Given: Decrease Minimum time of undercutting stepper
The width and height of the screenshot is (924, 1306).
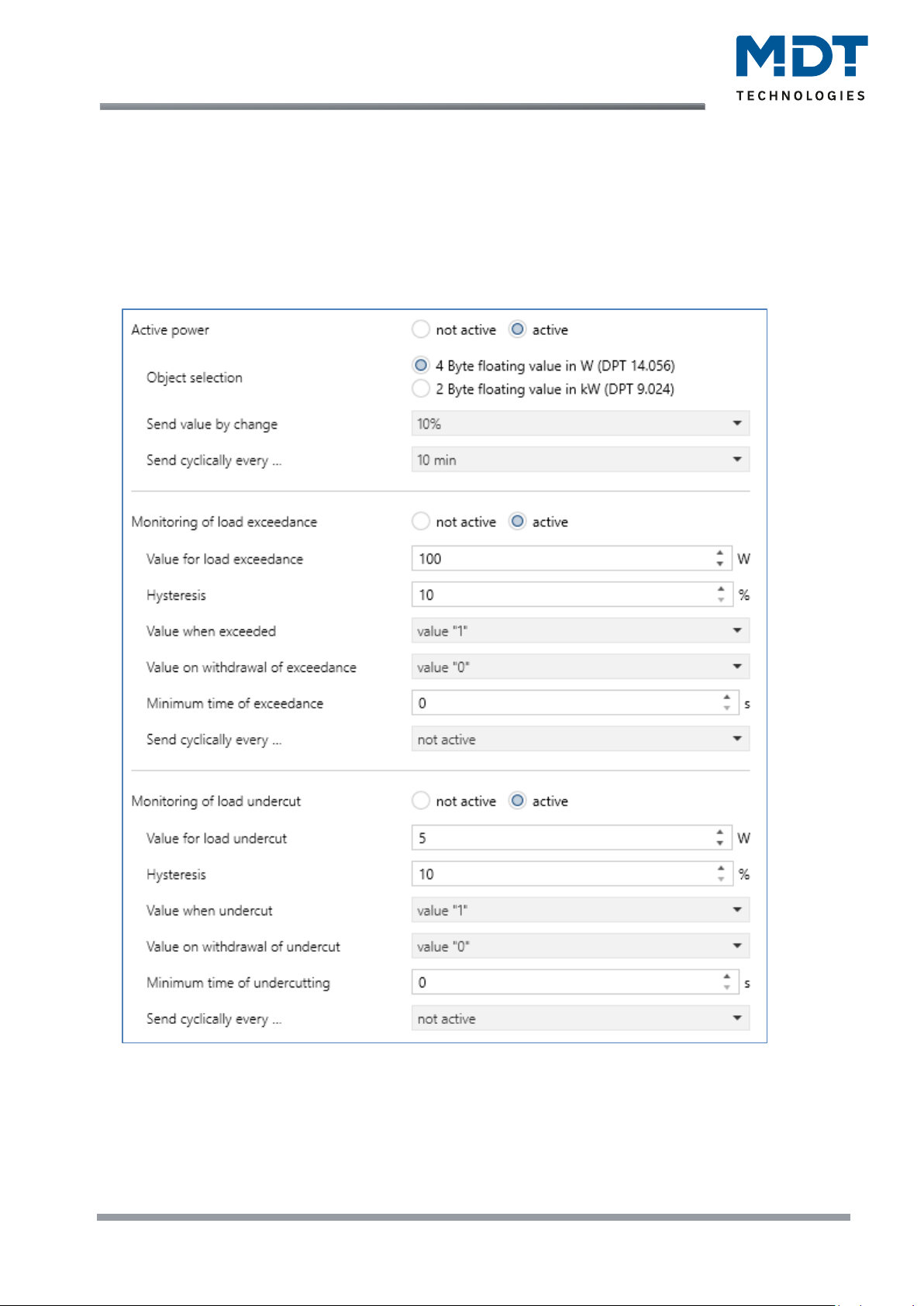Looking at the screenshot, I should [x=726, y=987].
